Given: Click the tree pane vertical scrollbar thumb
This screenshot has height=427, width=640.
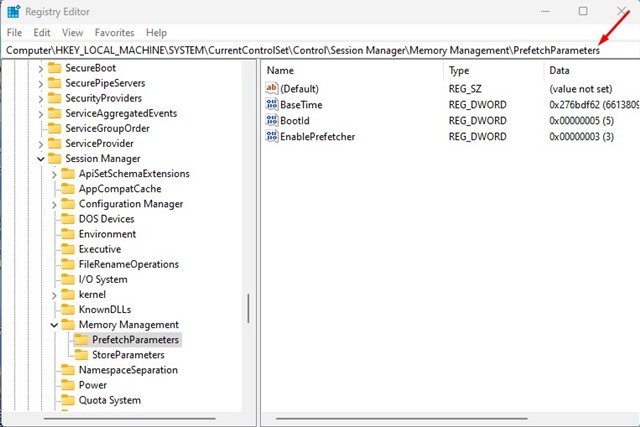Looking at the screenshot, I should [248, 308].
